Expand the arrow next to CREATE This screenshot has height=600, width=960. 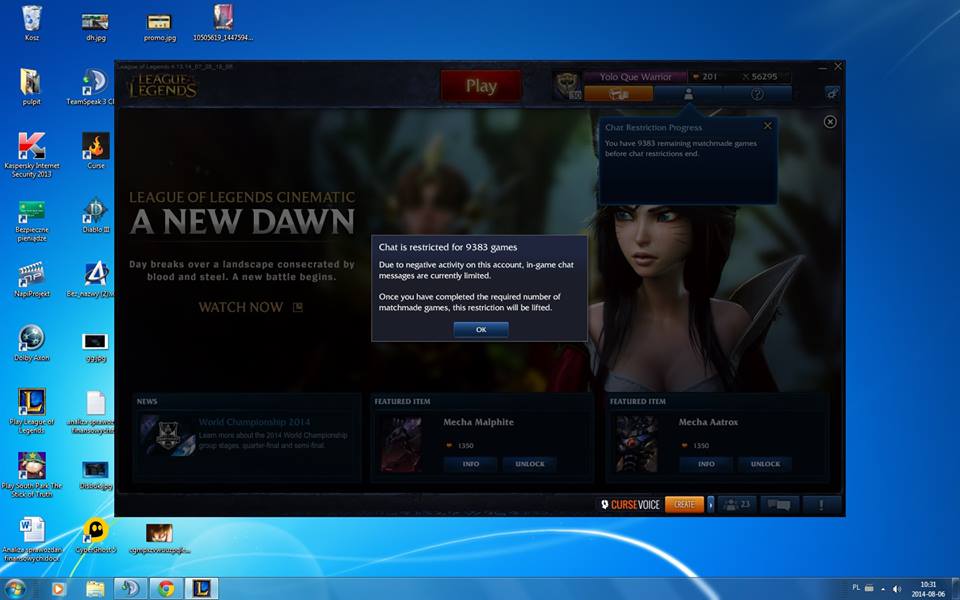click(711, 504)
